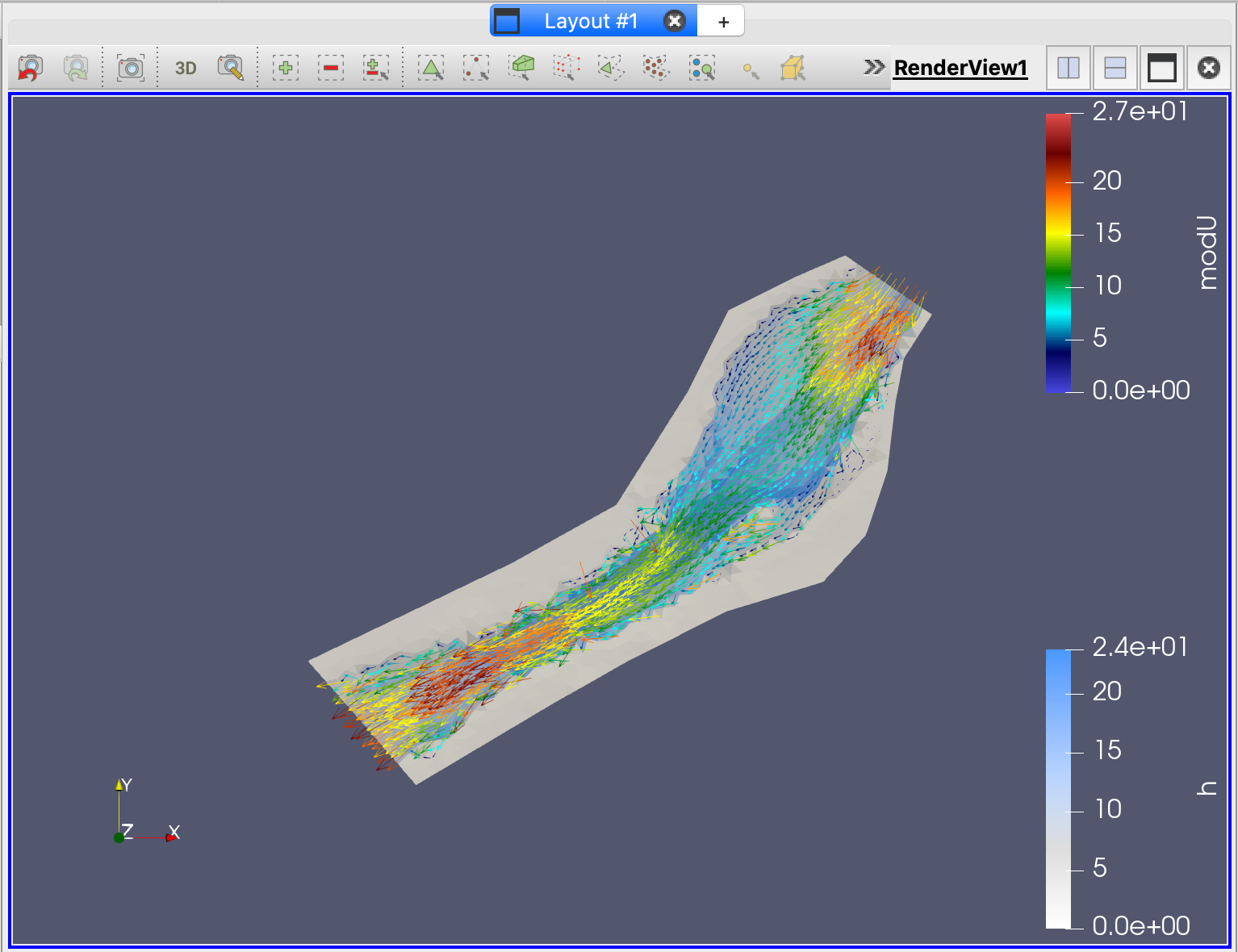The image size is (1238, 952).
Task: Add a new layout tab with plus
Action: coord(723,22)
